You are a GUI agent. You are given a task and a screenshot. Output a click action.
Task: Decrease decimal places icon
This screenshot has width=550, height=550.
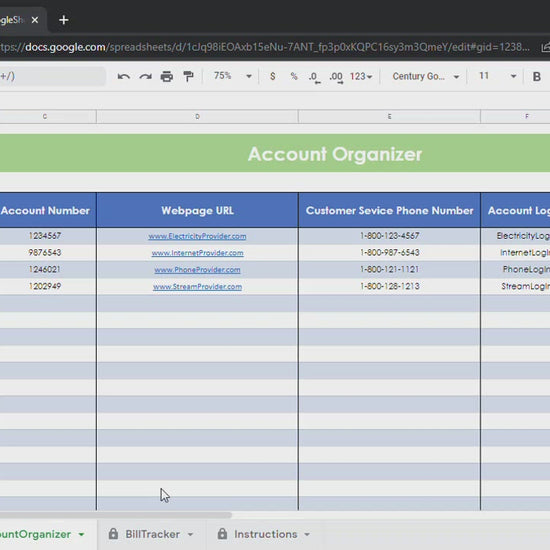pos(314,77)
